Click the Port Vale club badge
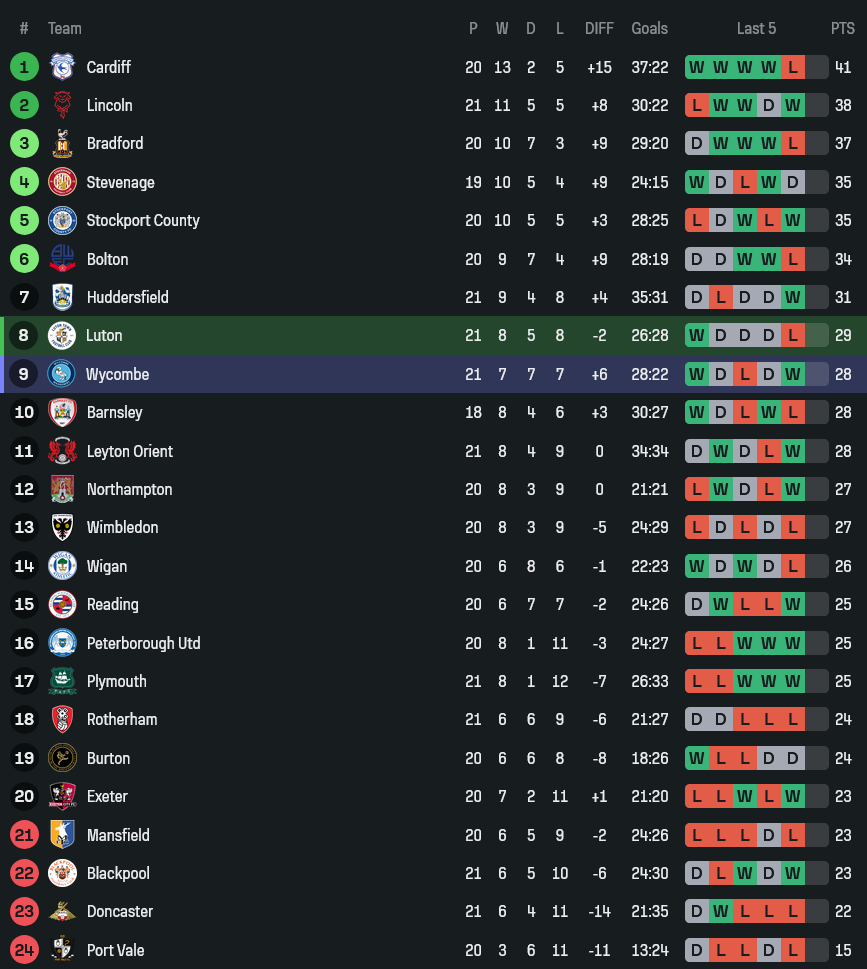 [x=62, y=950]
